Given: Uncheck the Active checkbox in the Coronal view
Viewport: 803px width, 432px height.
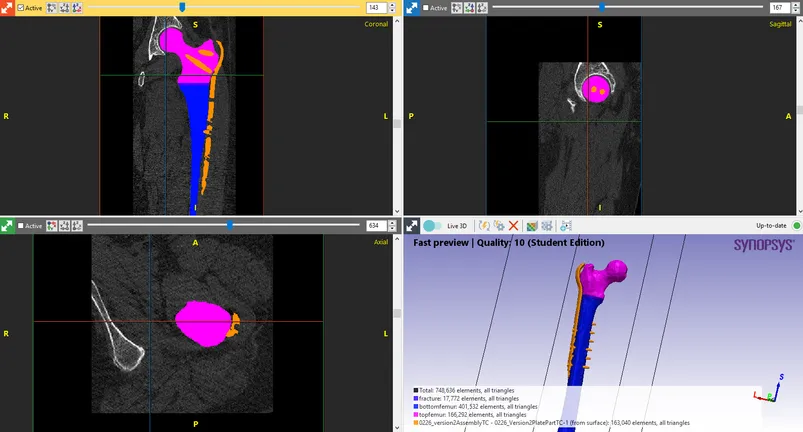Looking at the screenshot, I should tap(21, 7).
